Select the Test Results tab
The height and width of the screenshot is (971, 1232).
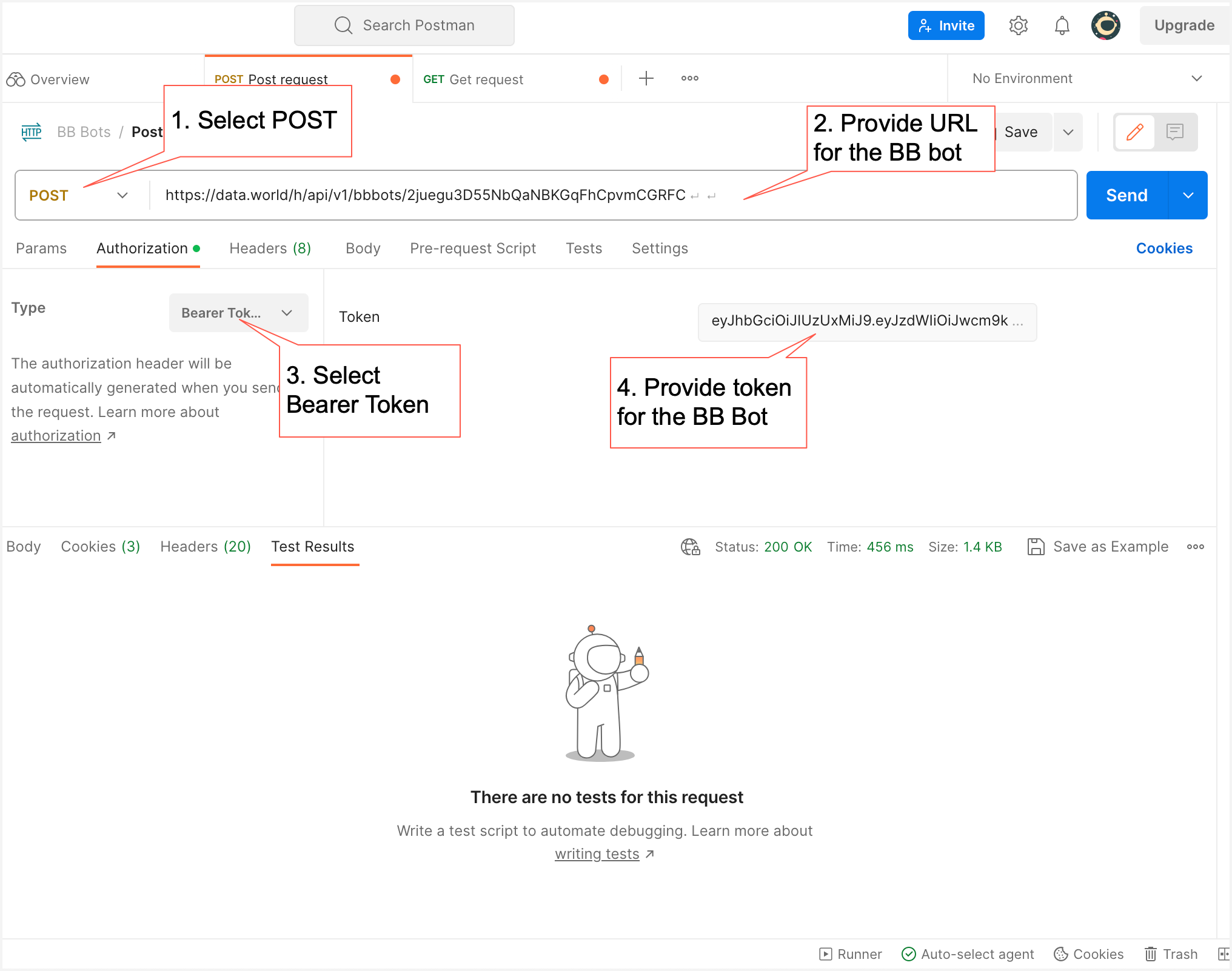[x=313, y=547]
